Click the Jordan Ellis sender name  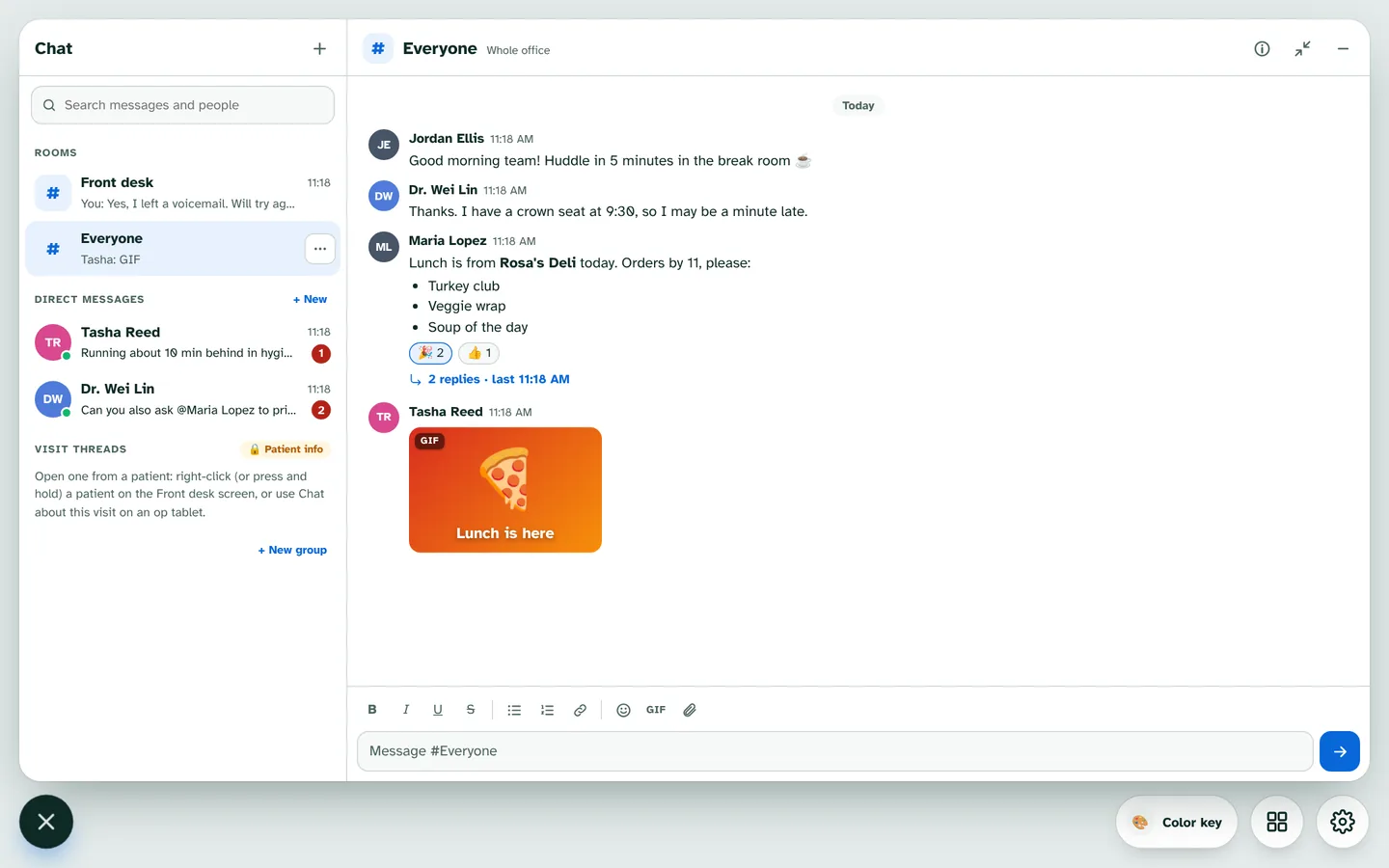(x=447, y=138)
